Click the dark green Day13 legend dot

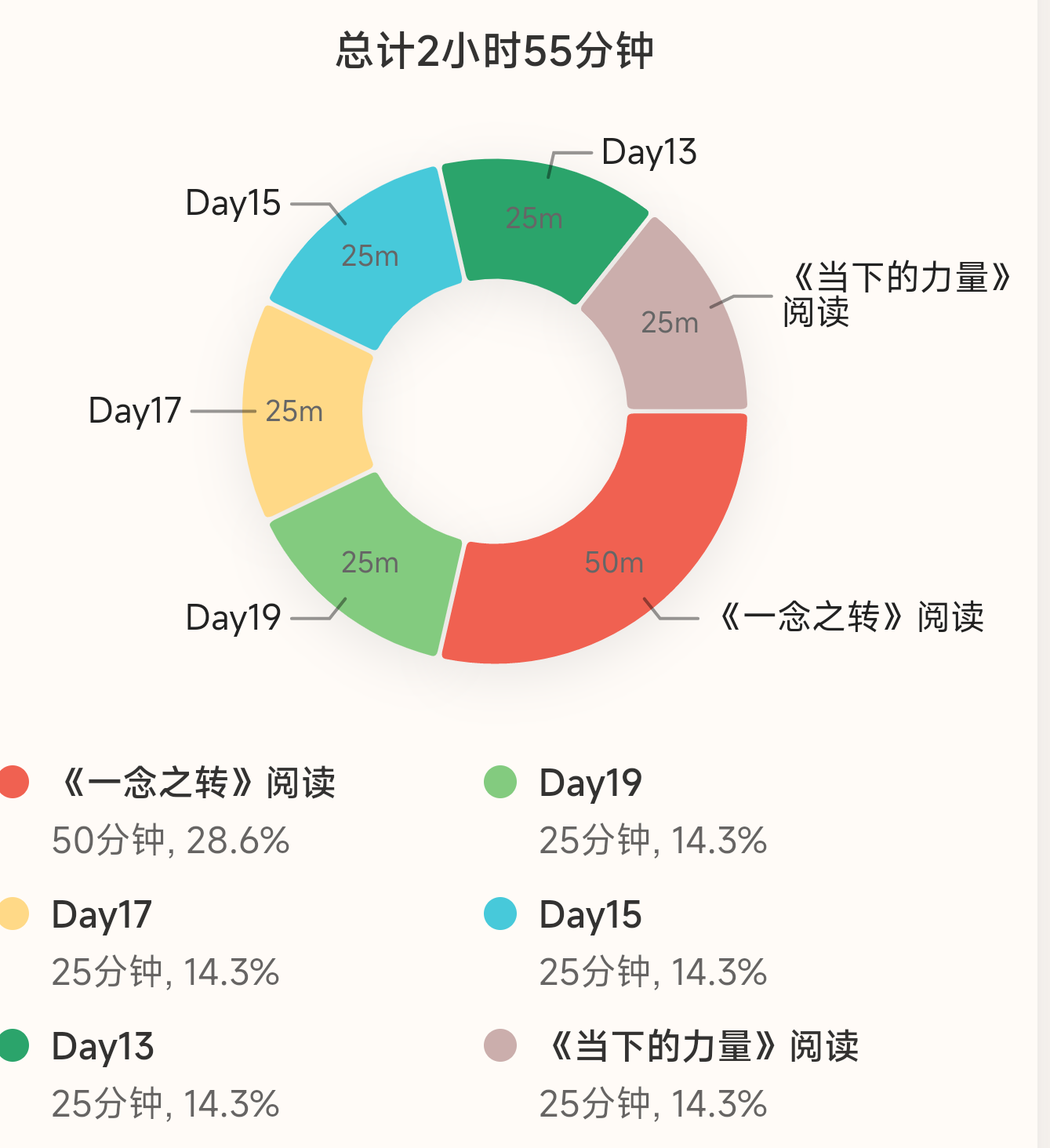pos(14,1045)
